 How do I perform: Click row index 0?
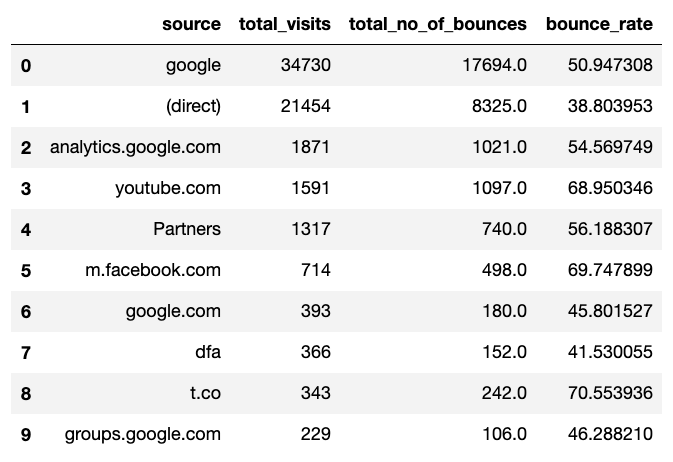pos(26,66)
